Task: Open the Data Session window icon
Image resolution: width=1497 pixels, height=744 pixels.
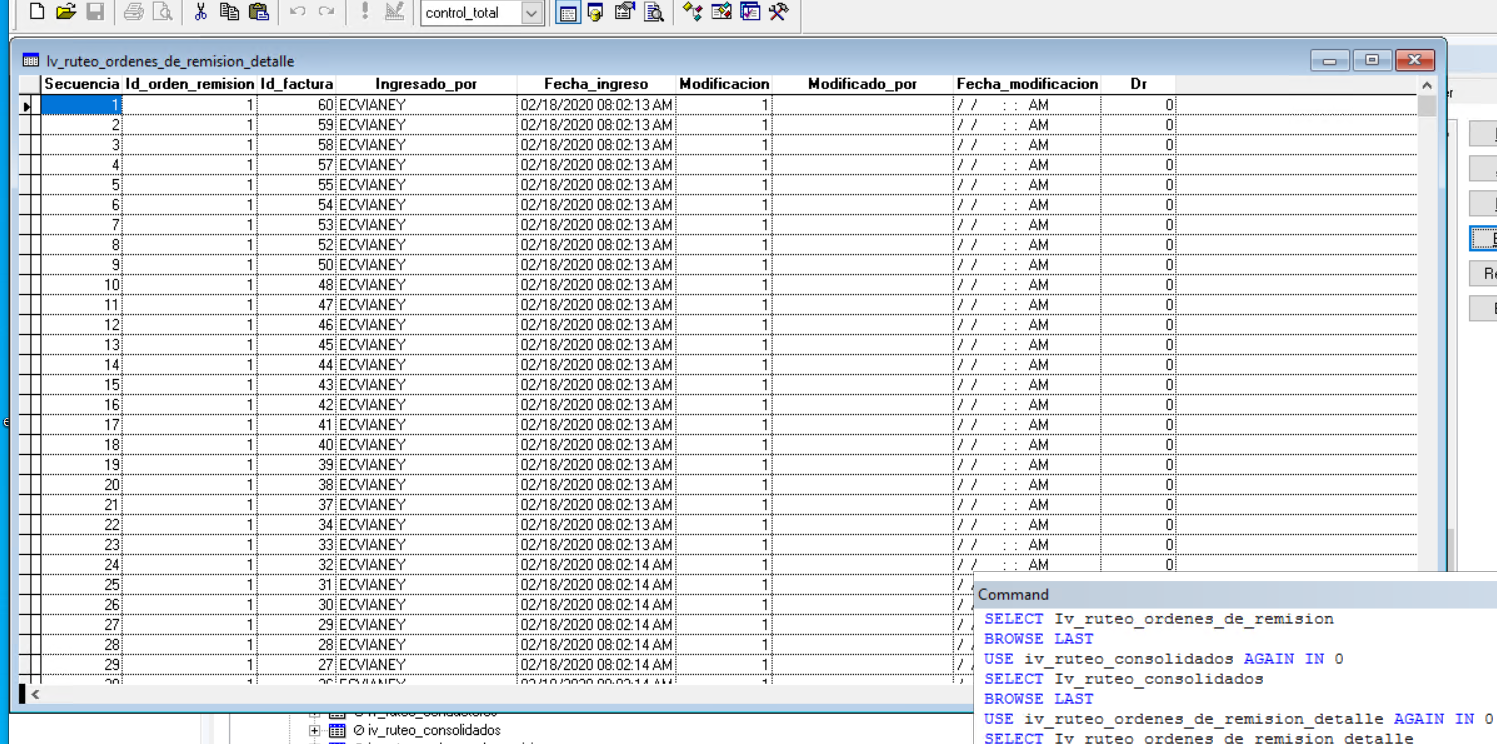Action: pos(596,12)
